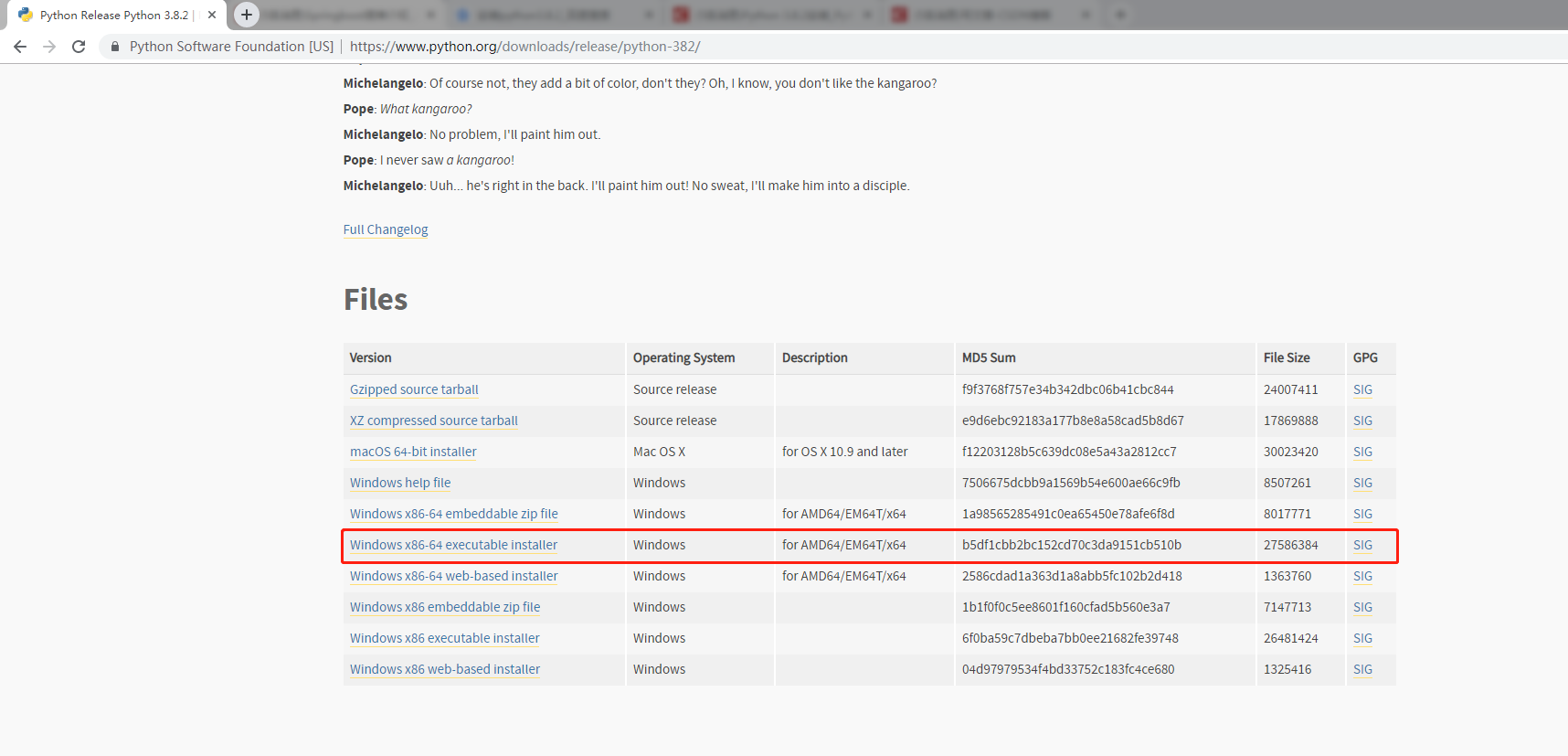Image resolution: width=1568 pixels, height=756 pixels.
Task: Select MD5 sum f9f3768f757e34b342dbc06b41cbc844
Action: click(1067, 389)
